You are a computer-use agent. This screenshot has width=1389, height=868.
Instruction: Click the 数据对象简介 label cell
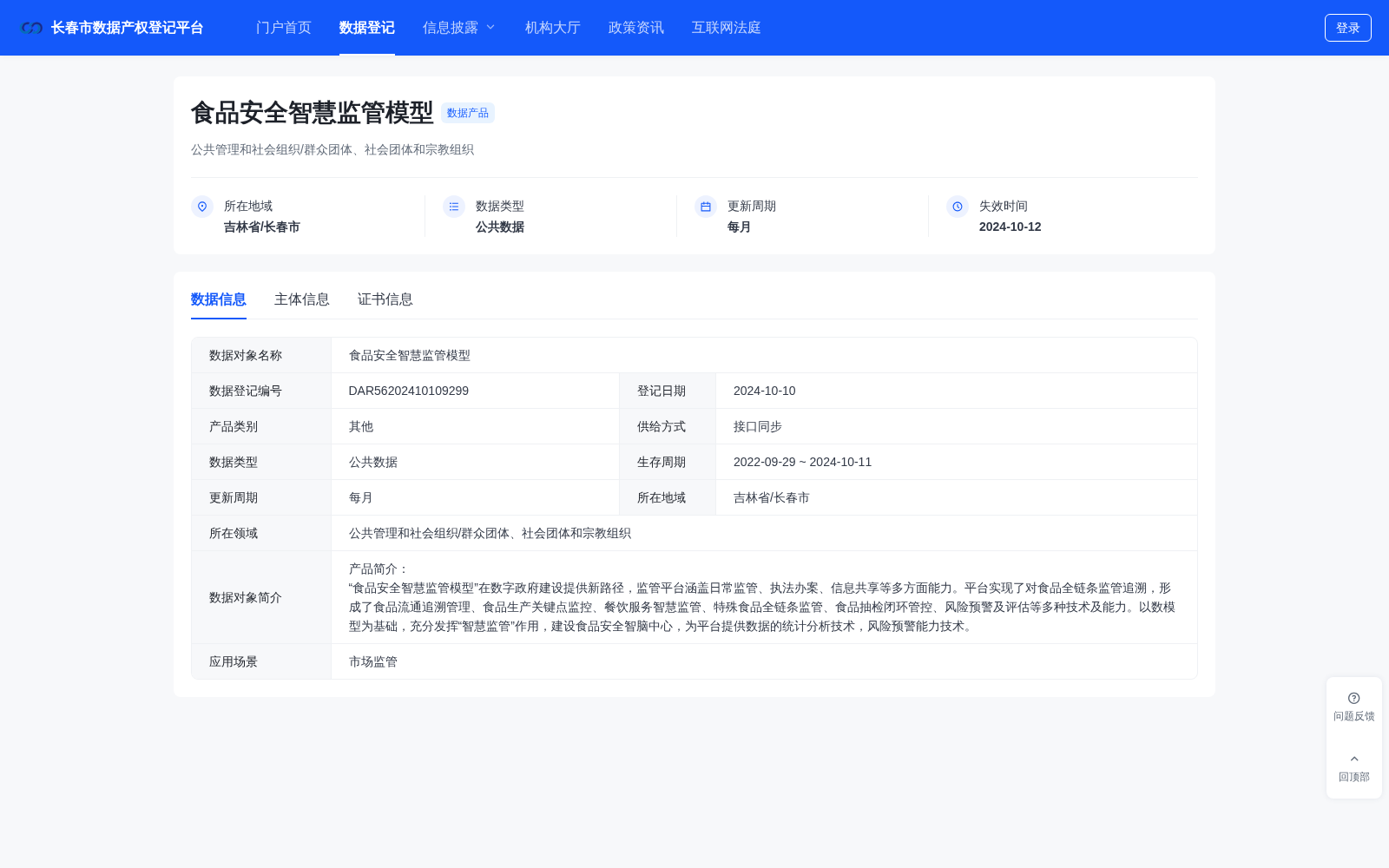pyautogui.click(x=261, y=597)
